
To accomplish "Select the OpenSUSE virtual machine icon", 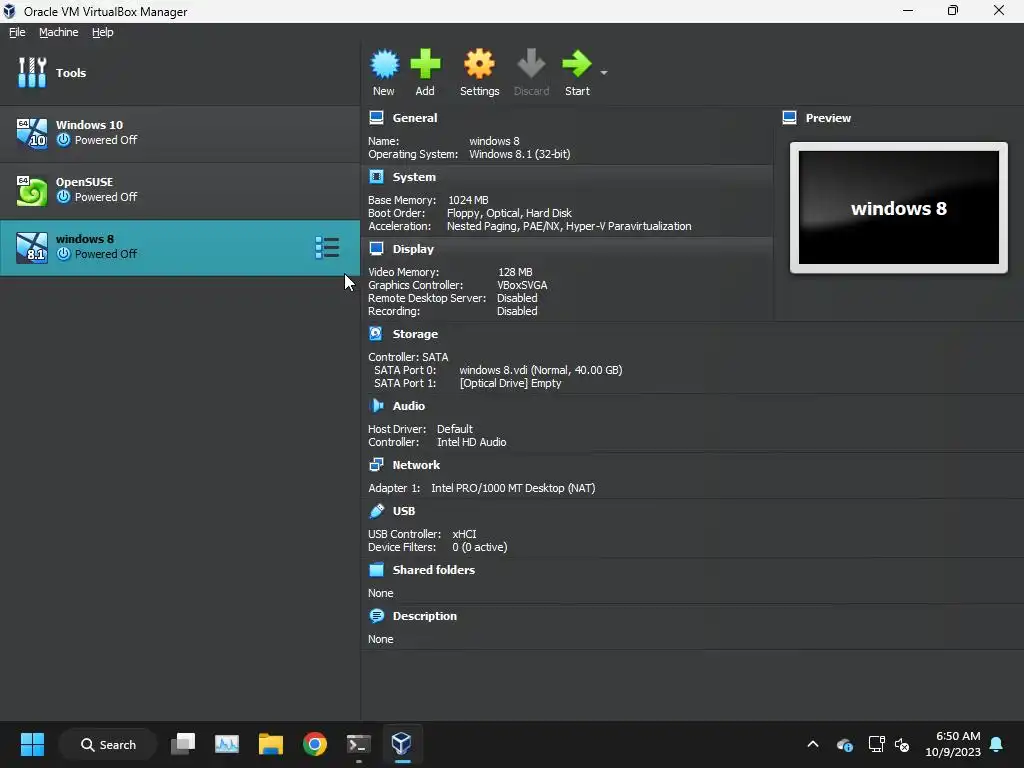I will (x=32, y=190).
